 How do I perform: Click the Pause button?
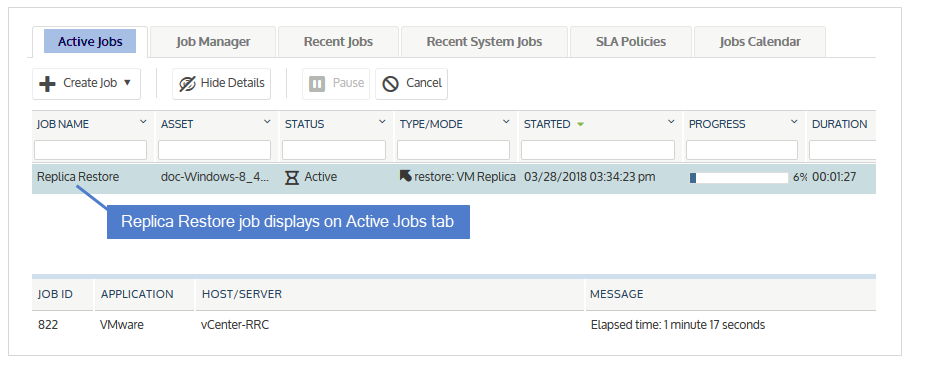pos(336,83)
